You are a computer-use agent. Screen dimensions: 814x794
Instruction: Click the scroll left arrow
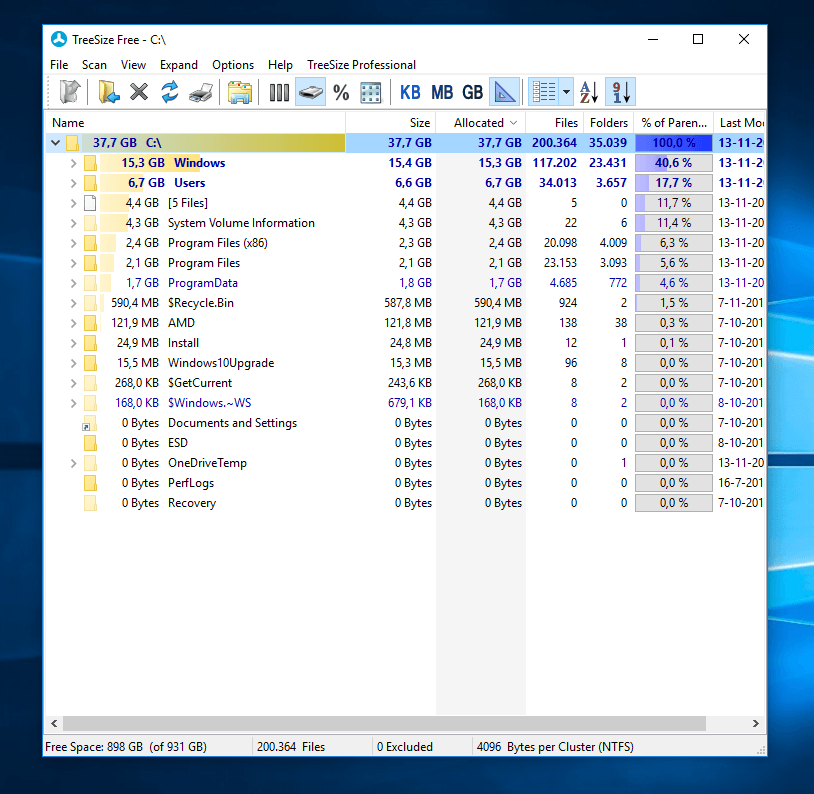(54, 723)
